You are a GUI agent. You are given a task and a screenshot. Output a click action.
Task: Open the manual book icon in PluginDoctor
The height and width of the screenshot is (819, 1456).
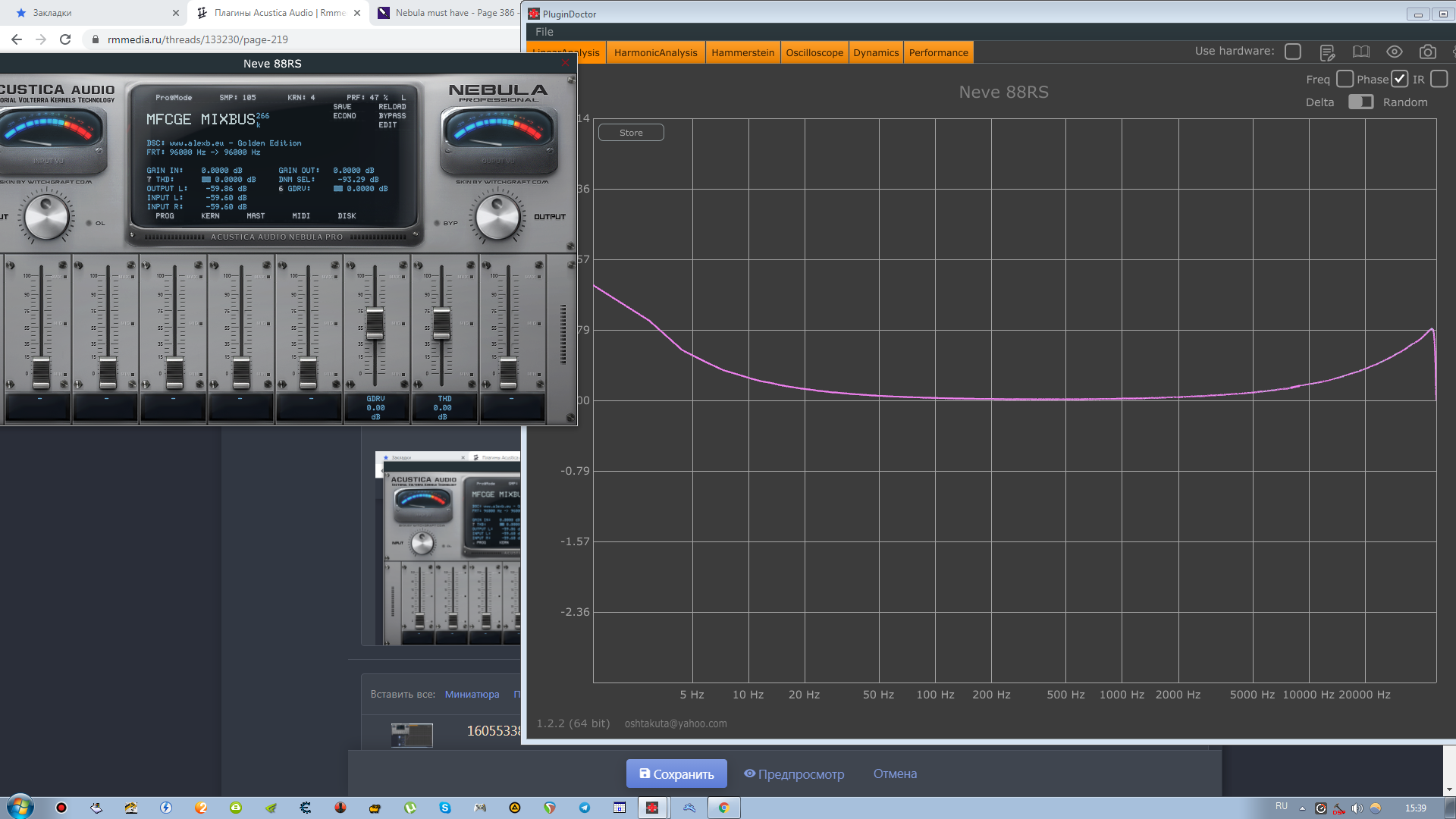pyautogui.click(x=1361, y=52)
